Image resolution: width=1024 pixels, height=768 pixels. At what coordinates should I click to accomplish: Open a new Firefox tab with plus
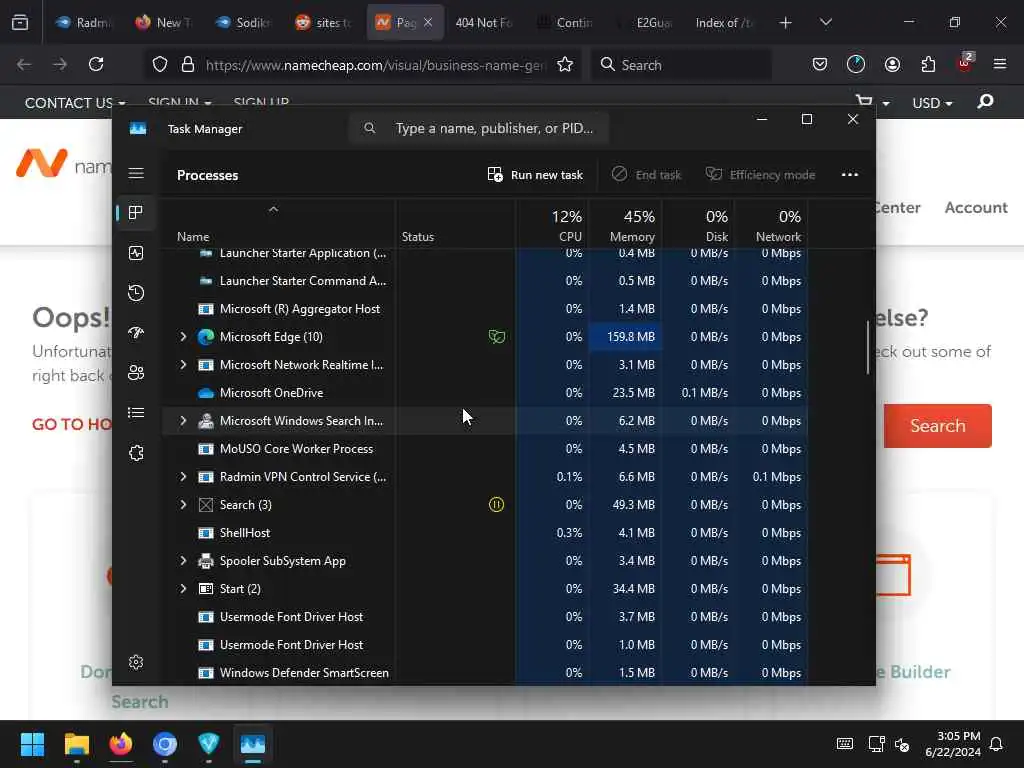(786, 23)
